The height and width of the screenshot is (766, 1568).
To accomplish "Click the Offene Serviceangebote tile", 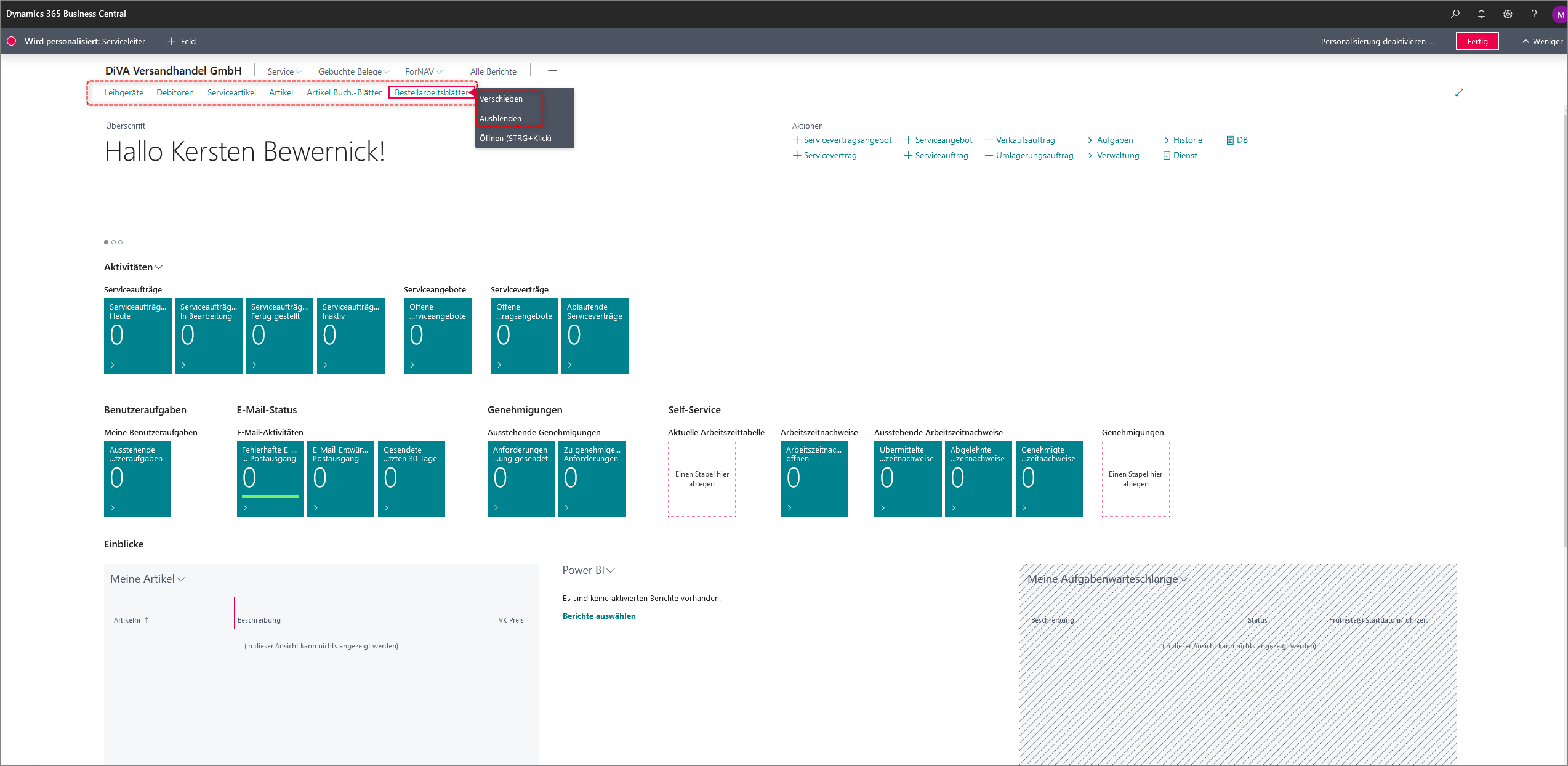I will 438,336.
